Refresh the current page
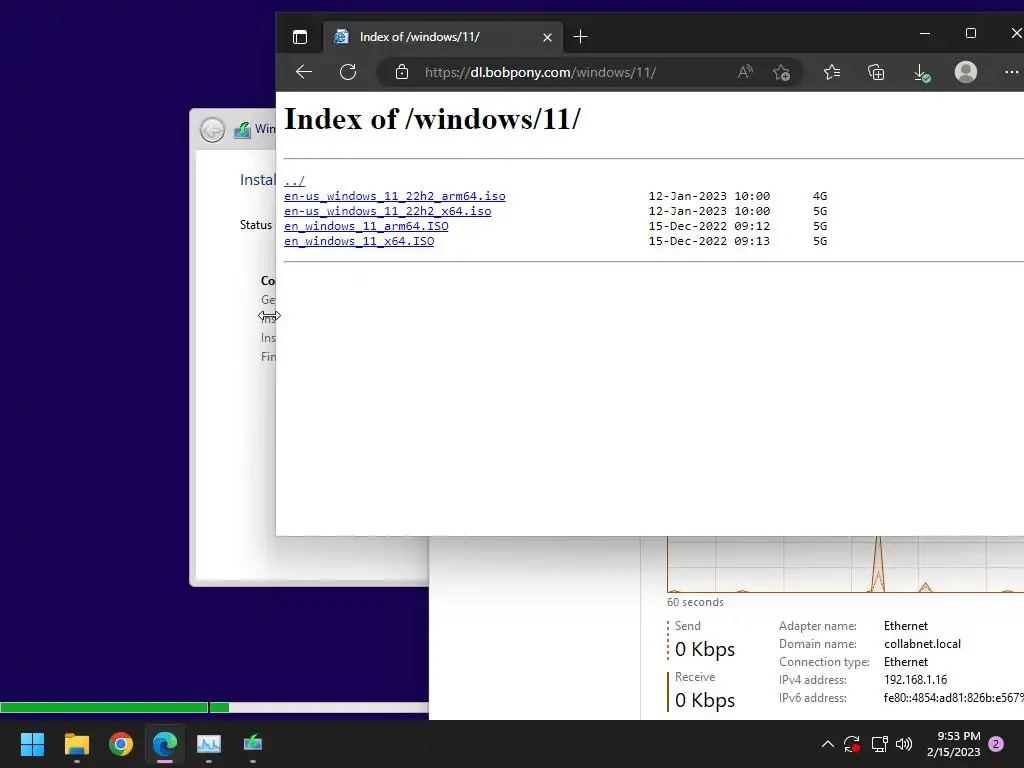This screenshot has width=1024, height=768. click(x=348, y=72)
